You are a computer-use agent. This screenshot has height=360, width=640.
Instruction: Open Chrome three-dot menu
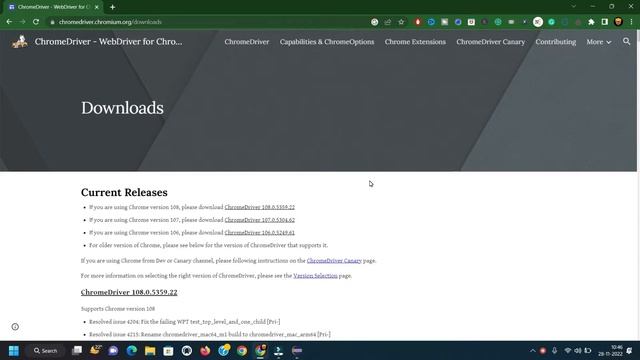[x=631, y=22]
